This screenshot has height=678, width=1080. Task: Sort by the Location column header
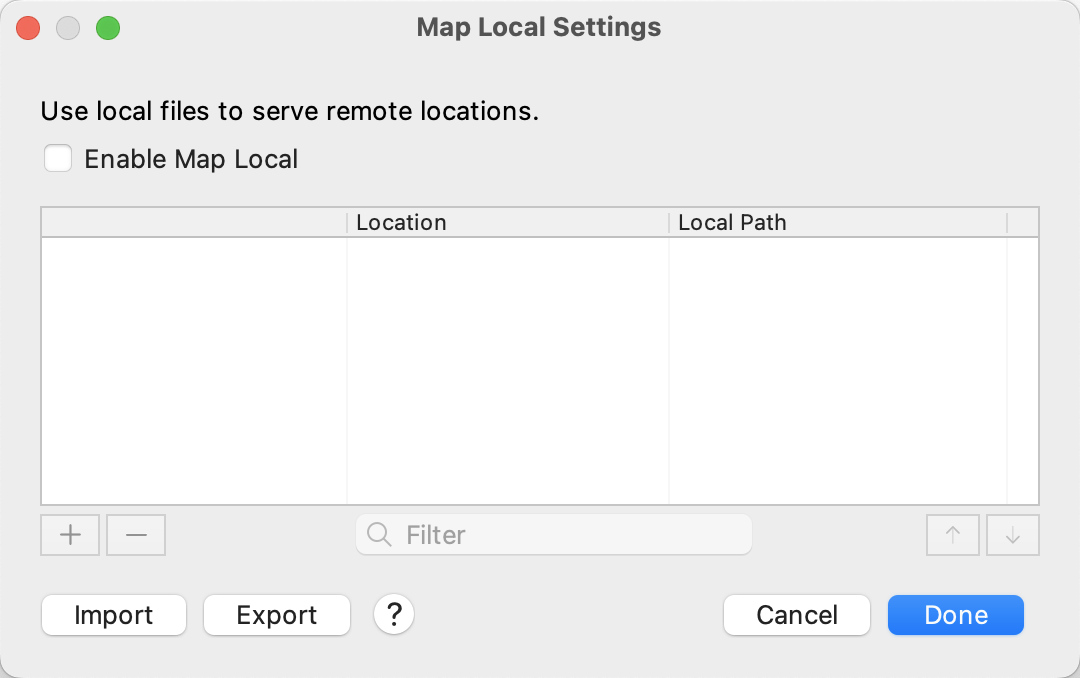[x=507, y=222]
